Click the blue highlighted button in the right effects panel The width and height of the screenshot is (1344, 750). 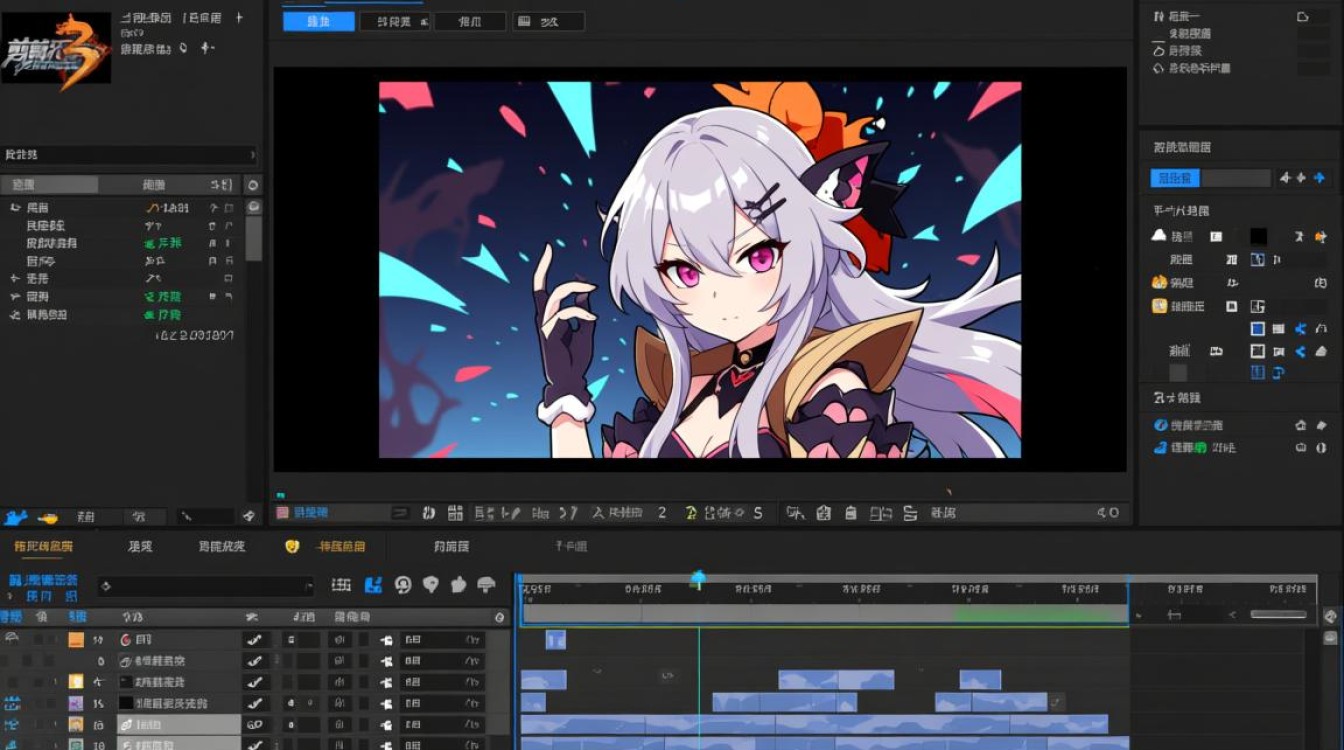(1175, 178)
